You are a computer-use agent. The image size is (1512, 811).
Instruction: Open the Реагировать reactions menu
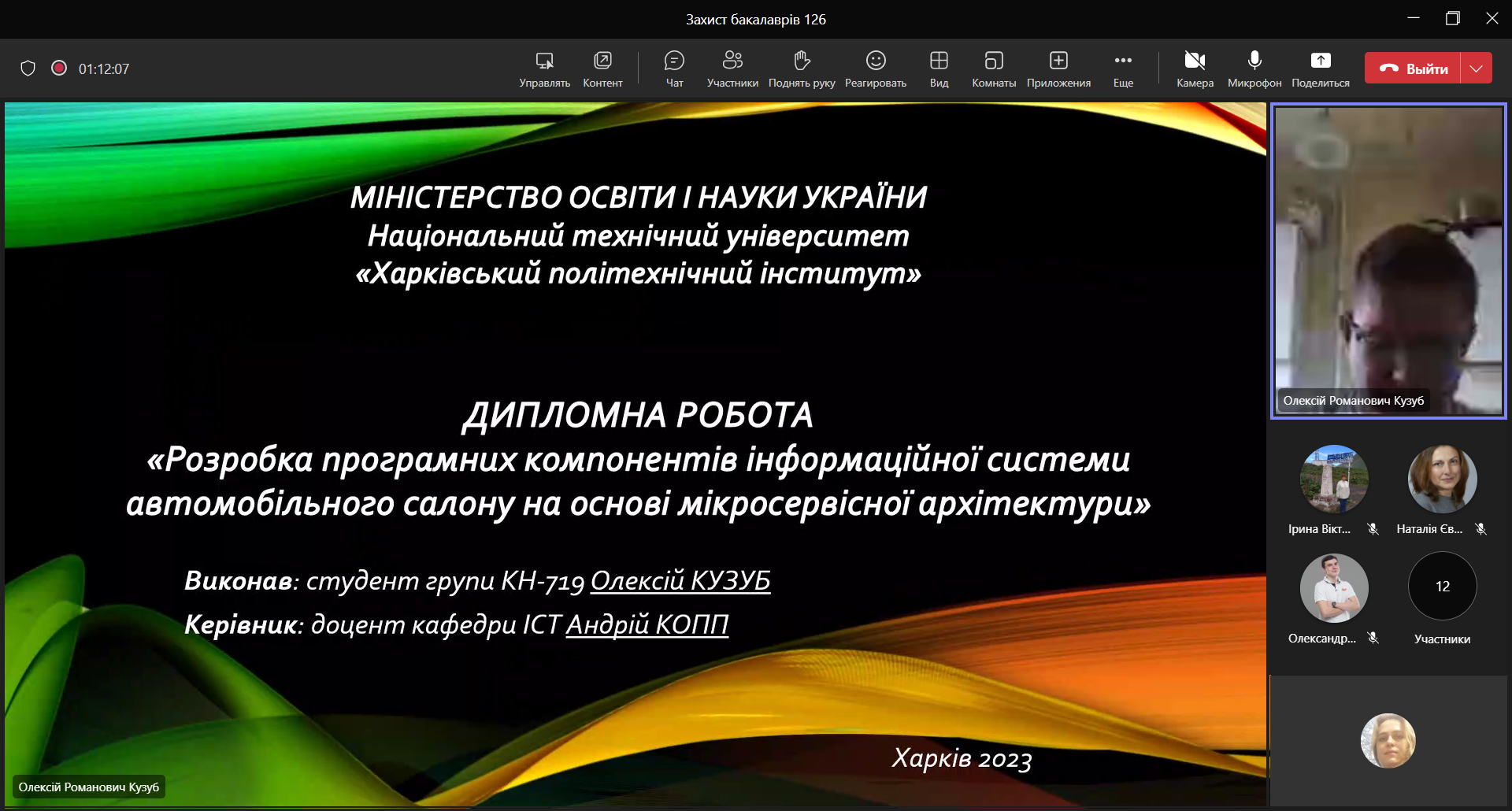point(876,69)
